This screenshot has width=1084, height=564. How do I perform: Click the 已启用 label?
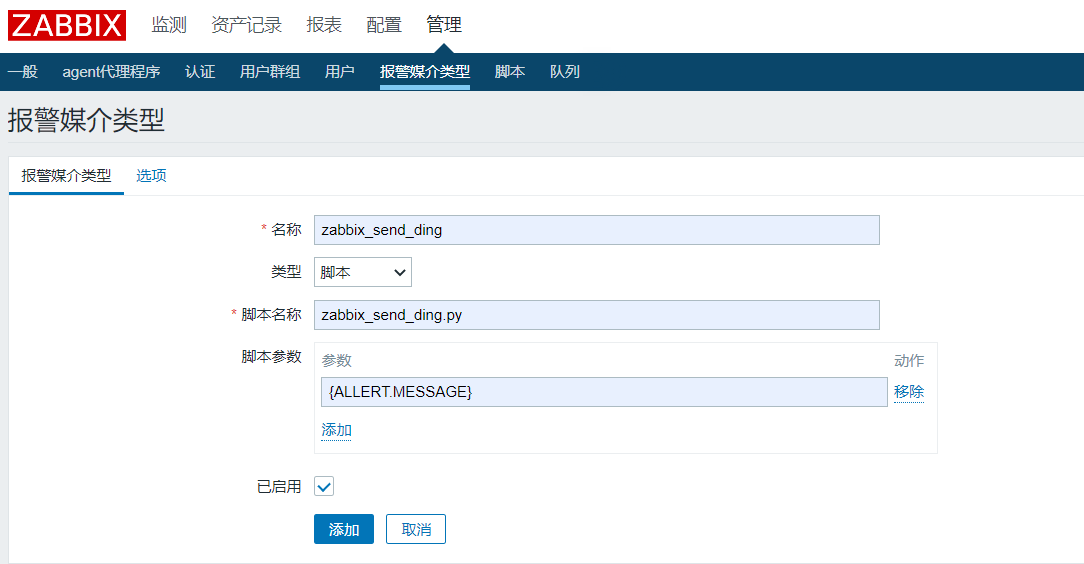pos(279,487)
